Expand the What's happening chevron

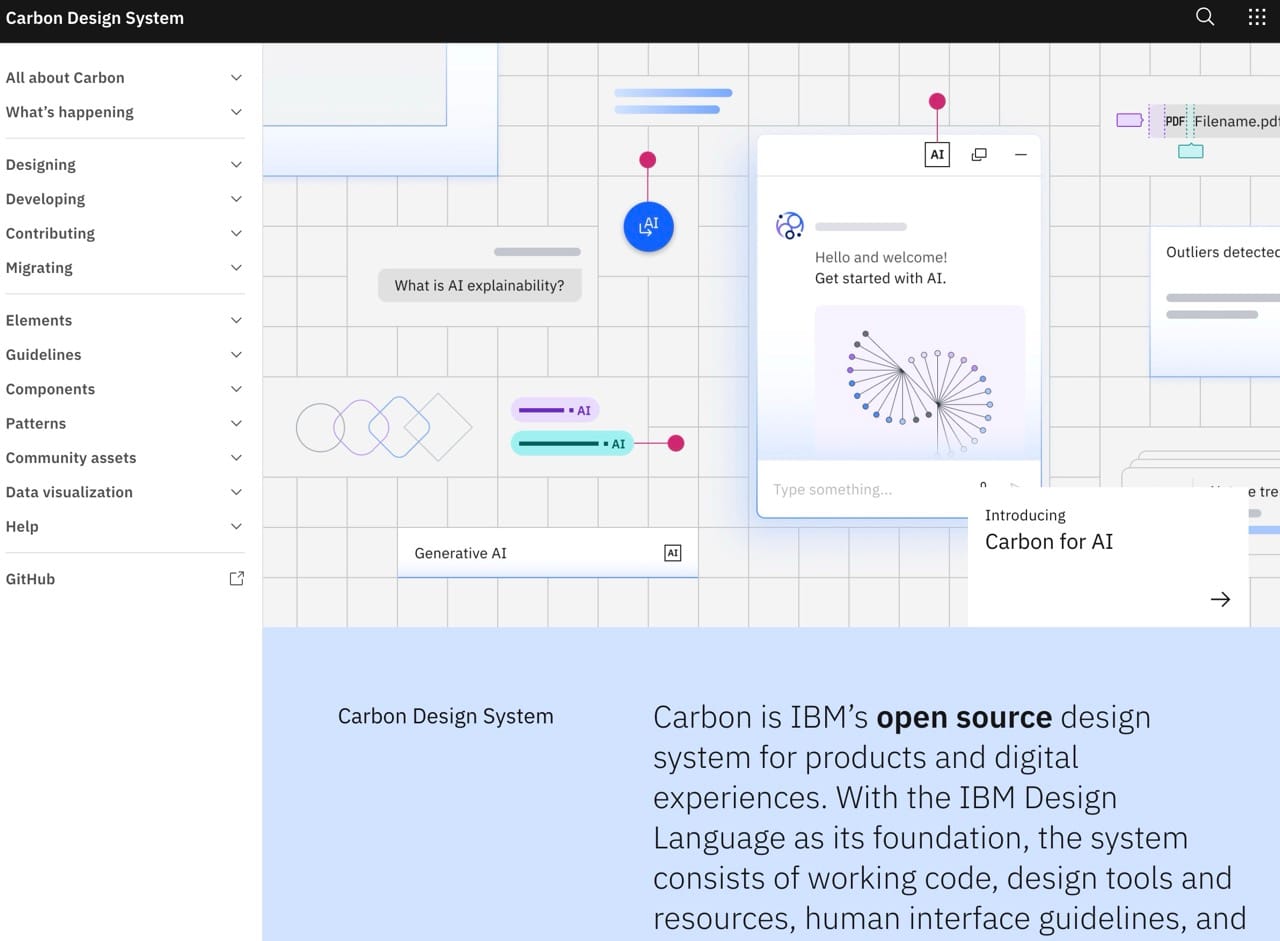click(x=236, y=112)
